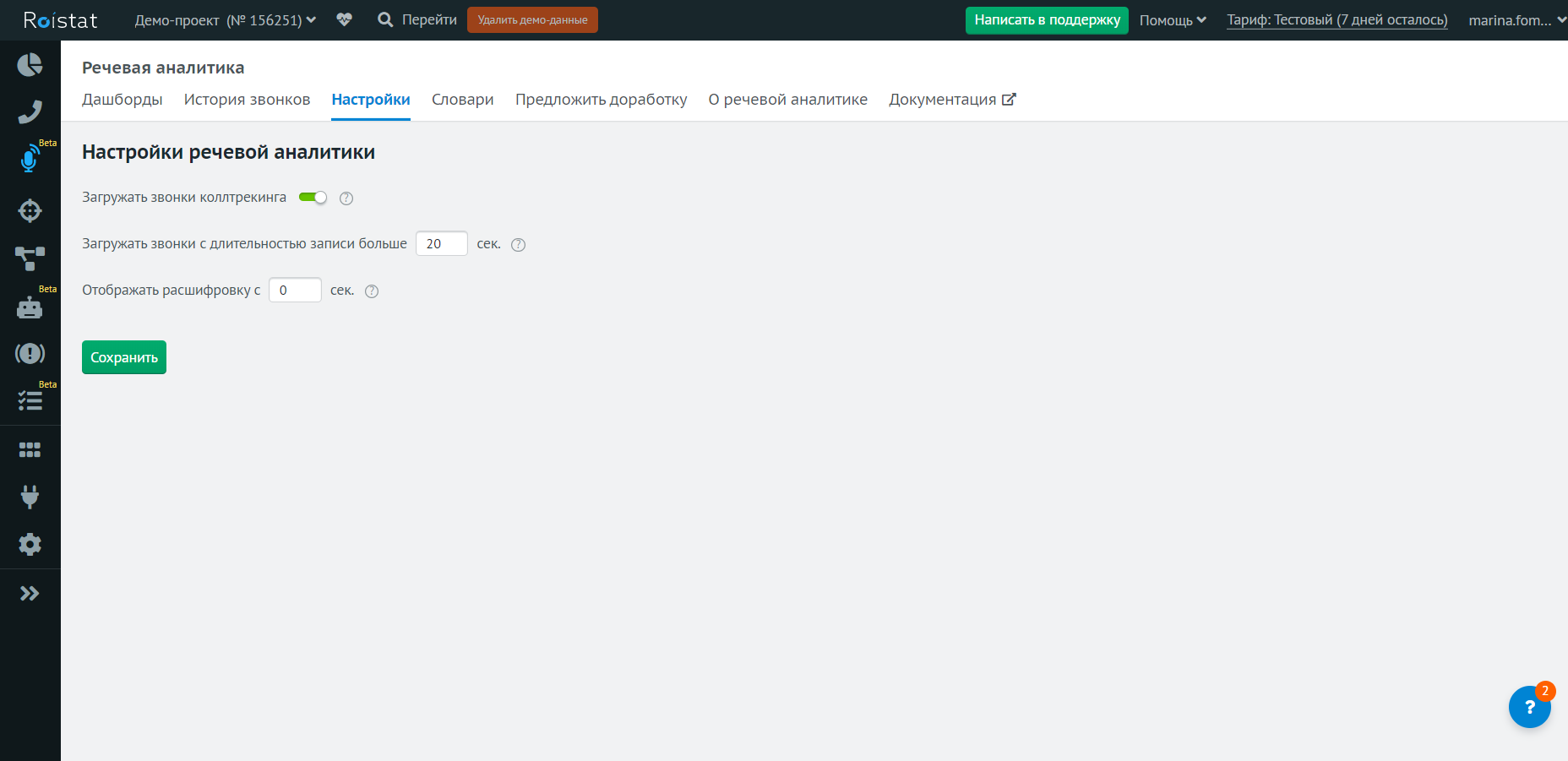This screenshot has width=1568, height=761.
Task: Click the exclamation alerts sidebar icon
Action: pos(30,353)
